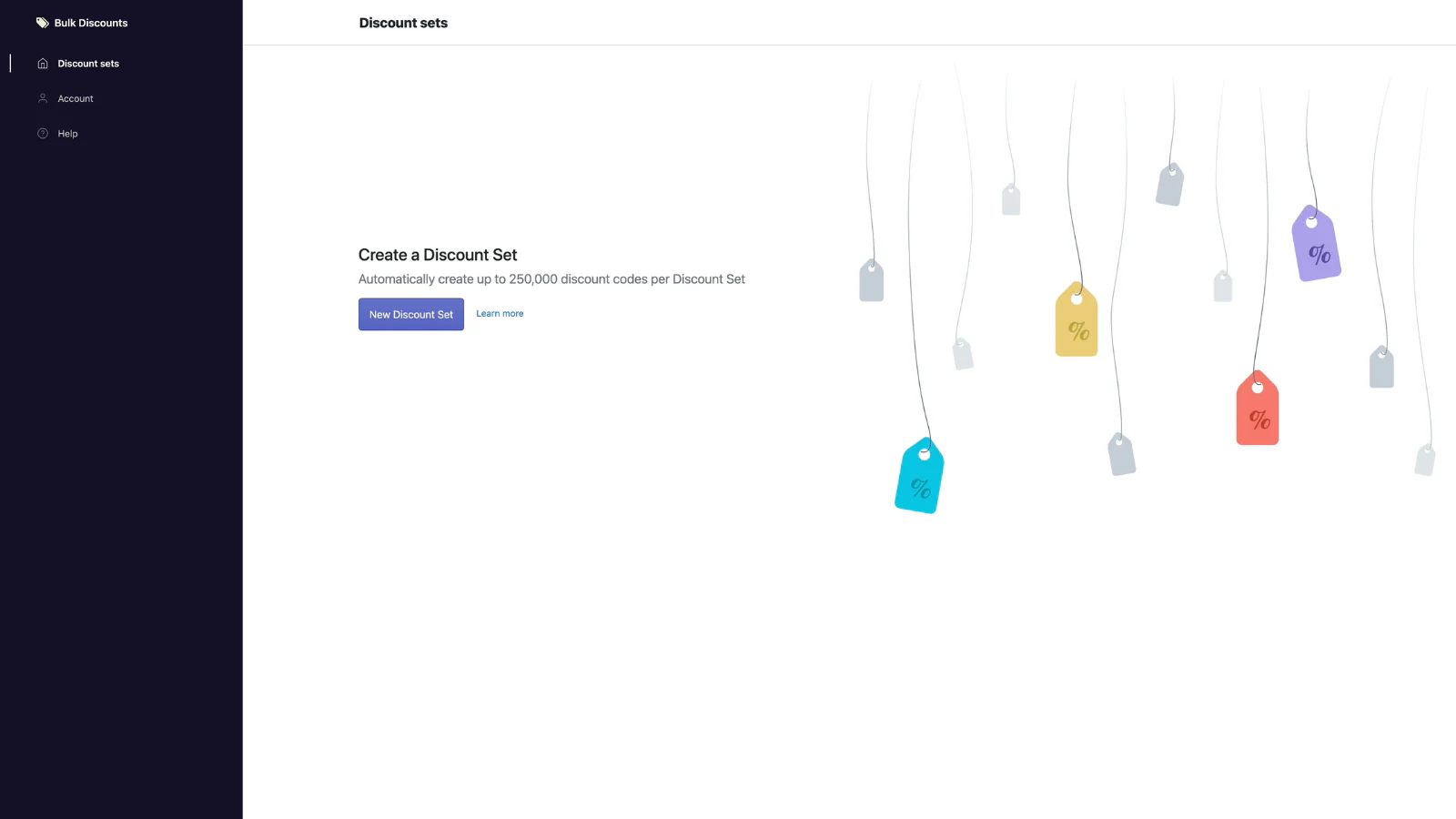The height and width of the screenshot is (819, 1456).
Task: Open Discount sets in the sidebar
Action: coord(88,64)
